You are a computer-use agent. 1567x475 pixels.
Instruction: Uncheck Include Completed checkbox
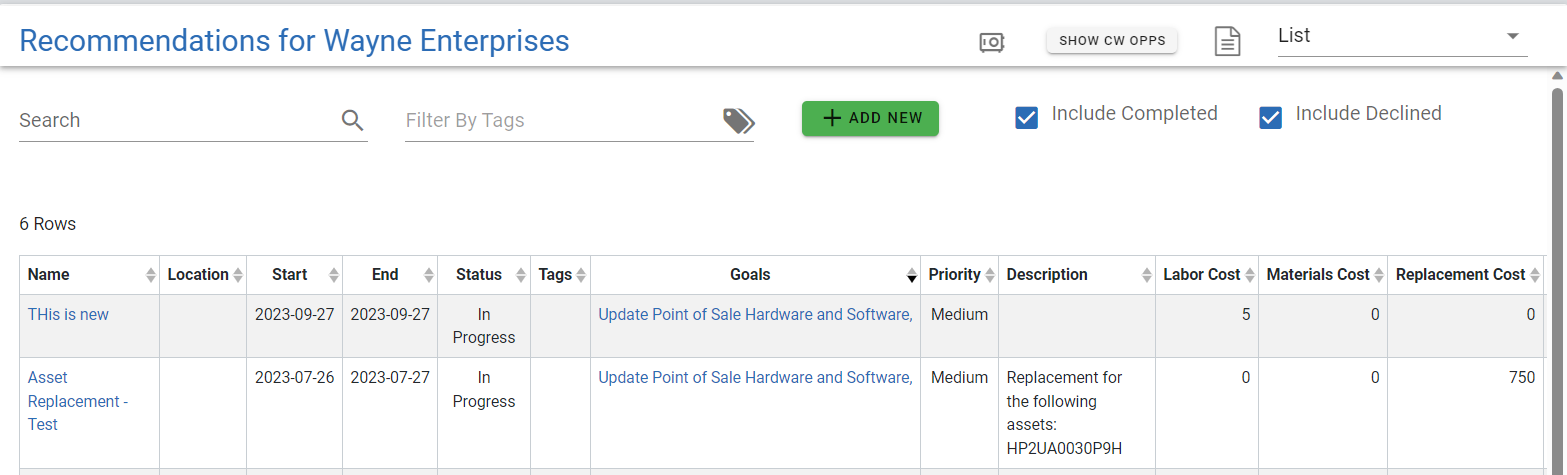[1026, 118]
